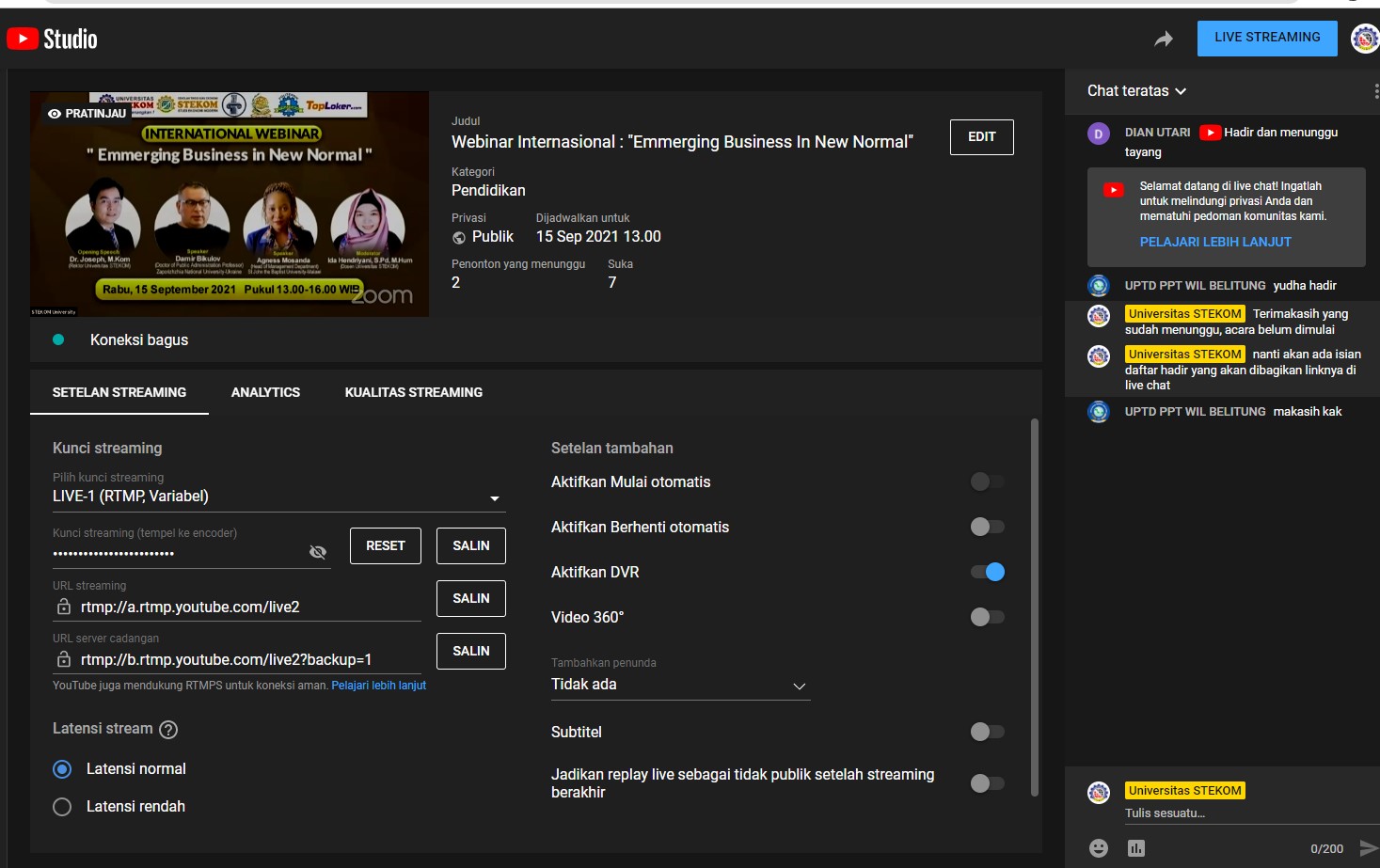Click the webinar title text
Image resolution: width=1380 pixels, height=868 pixels.
click(x=682, y=142)
